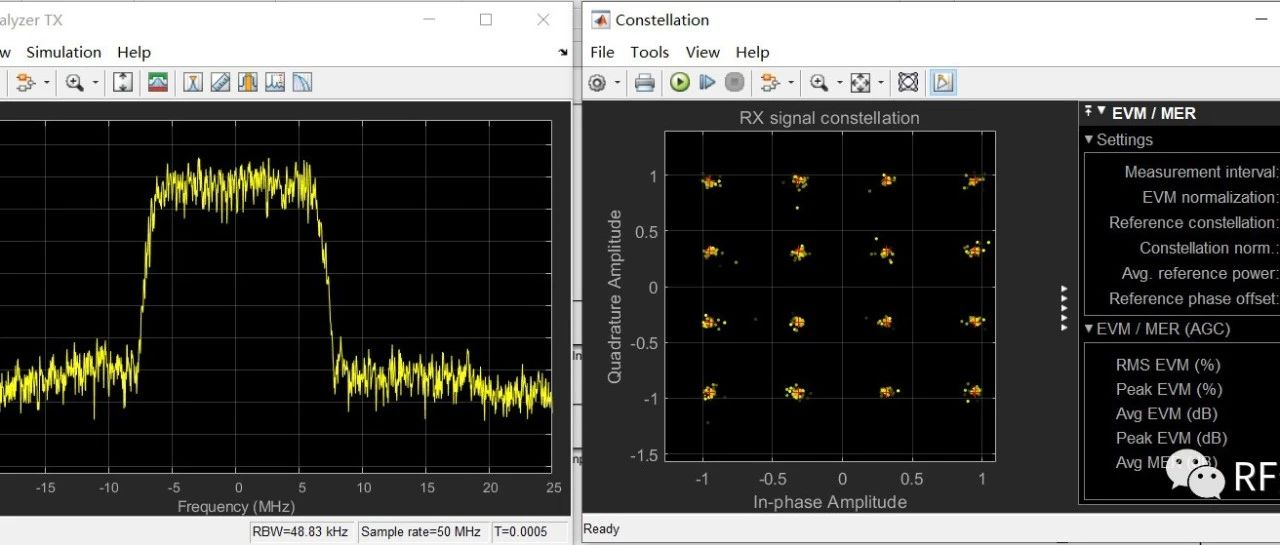Open the dropdown beside Constellation's highlight block icon

point(790,83)
